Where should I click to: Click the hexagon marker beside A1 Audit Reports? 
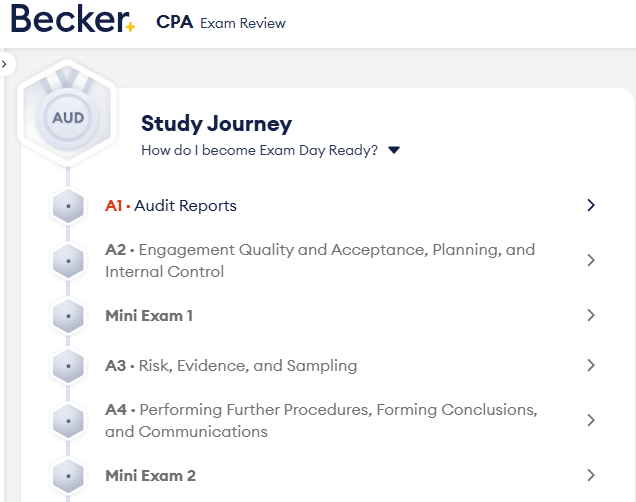(x=68, y=206)
